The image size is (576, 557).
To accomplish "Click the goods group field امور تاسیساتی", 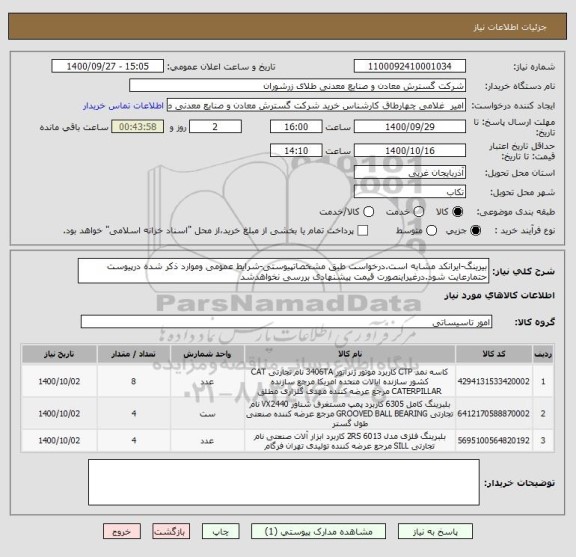I will click(x=286, y=322).
